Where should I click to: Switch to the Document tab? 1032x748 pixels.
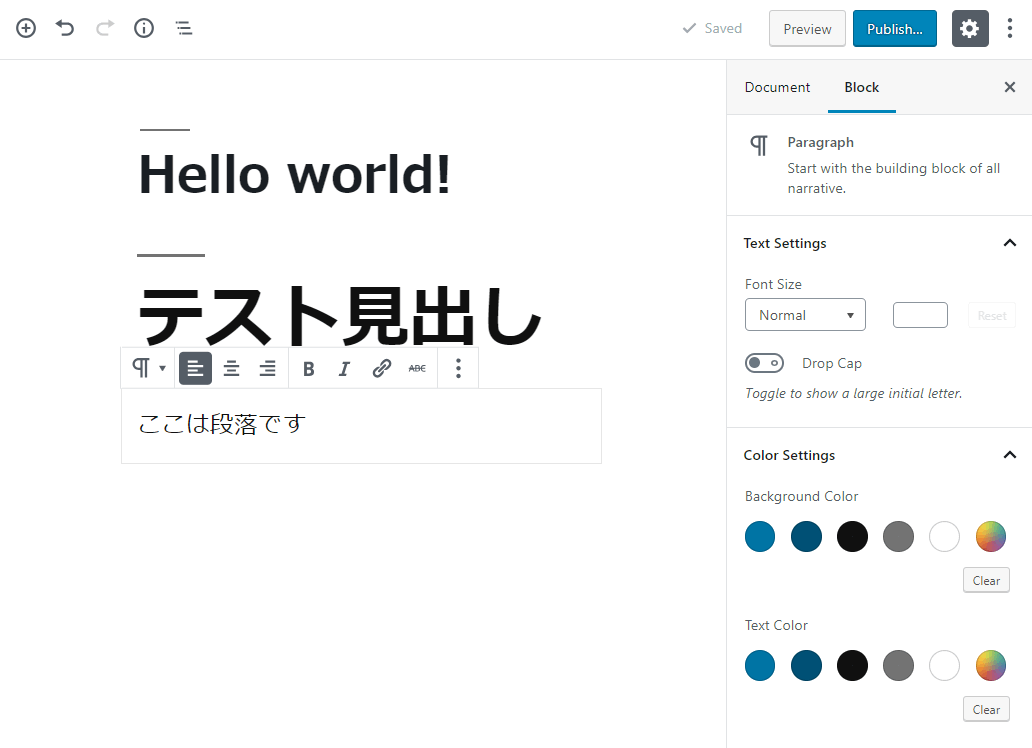[x=777, y=87]
